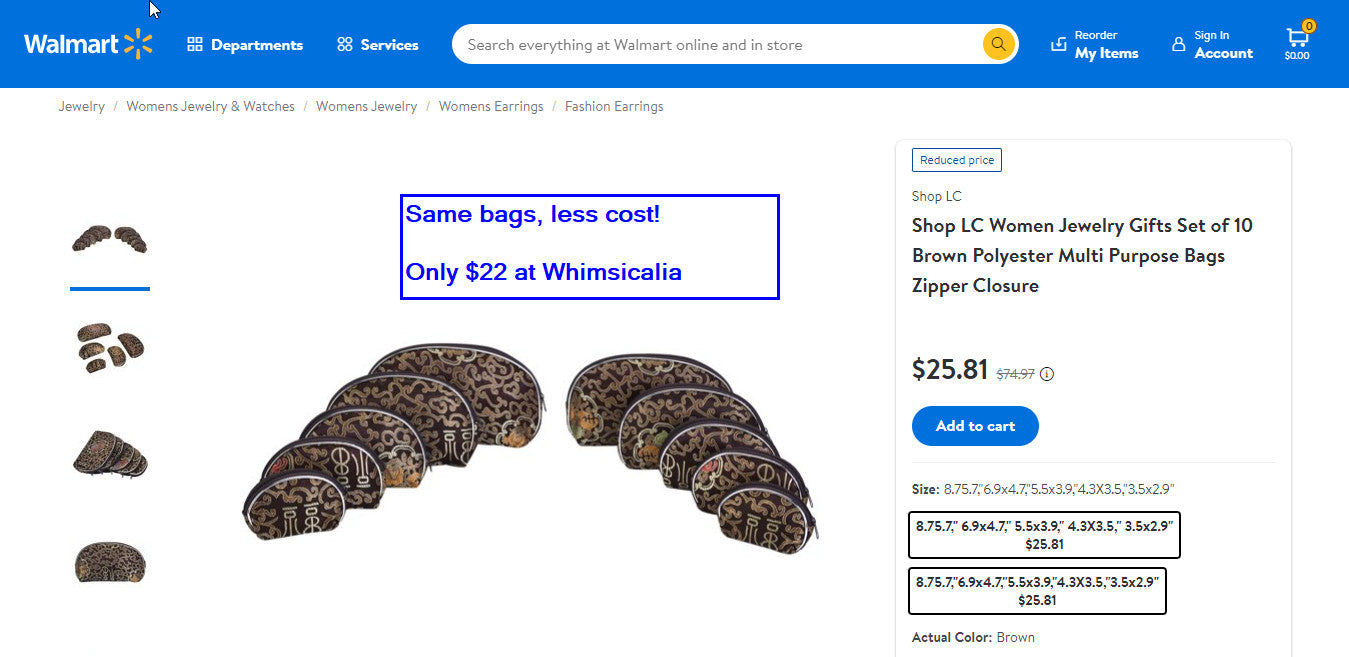
Task: Open the Shop LC brand link
Action: point(936,196)
